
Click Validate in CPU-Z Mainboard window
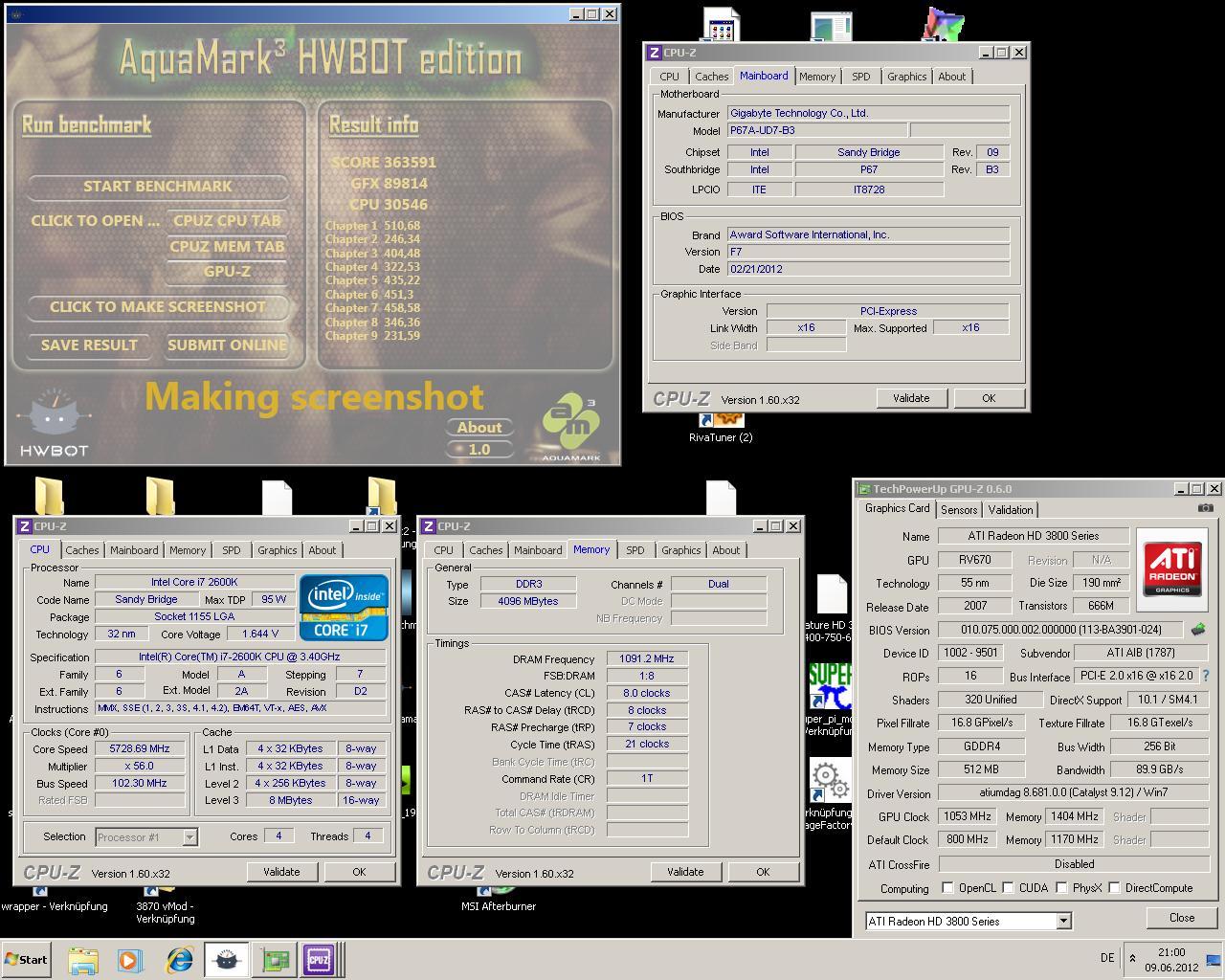click(911, 398)
